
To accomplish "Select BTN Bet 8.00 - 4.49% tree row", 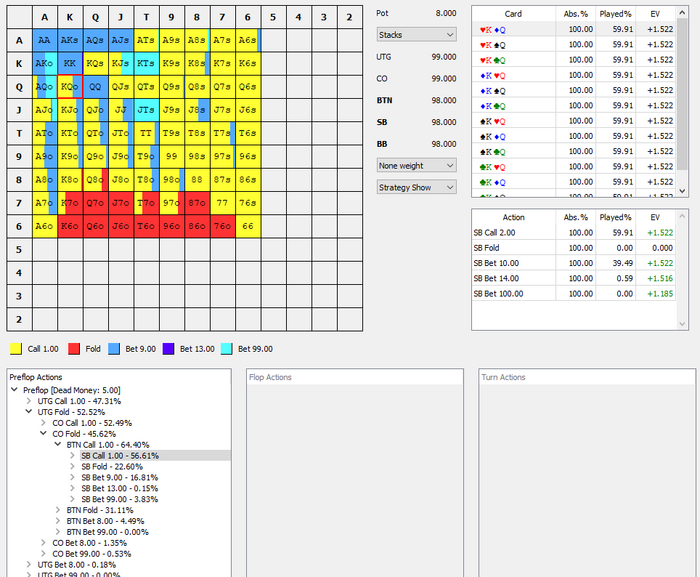I will pos(105,521).
